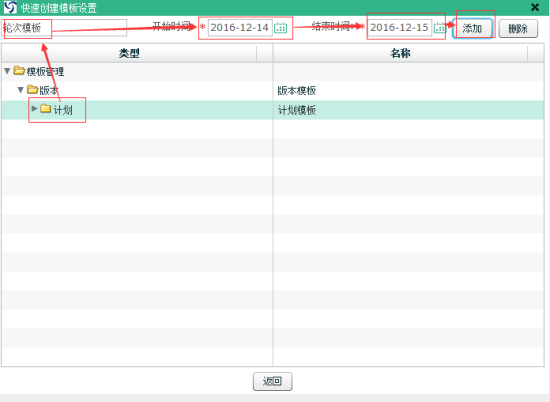This screenshot has width=550, height=402.
Task: Click the 名称 column header
Action: [x=400, y=53]
